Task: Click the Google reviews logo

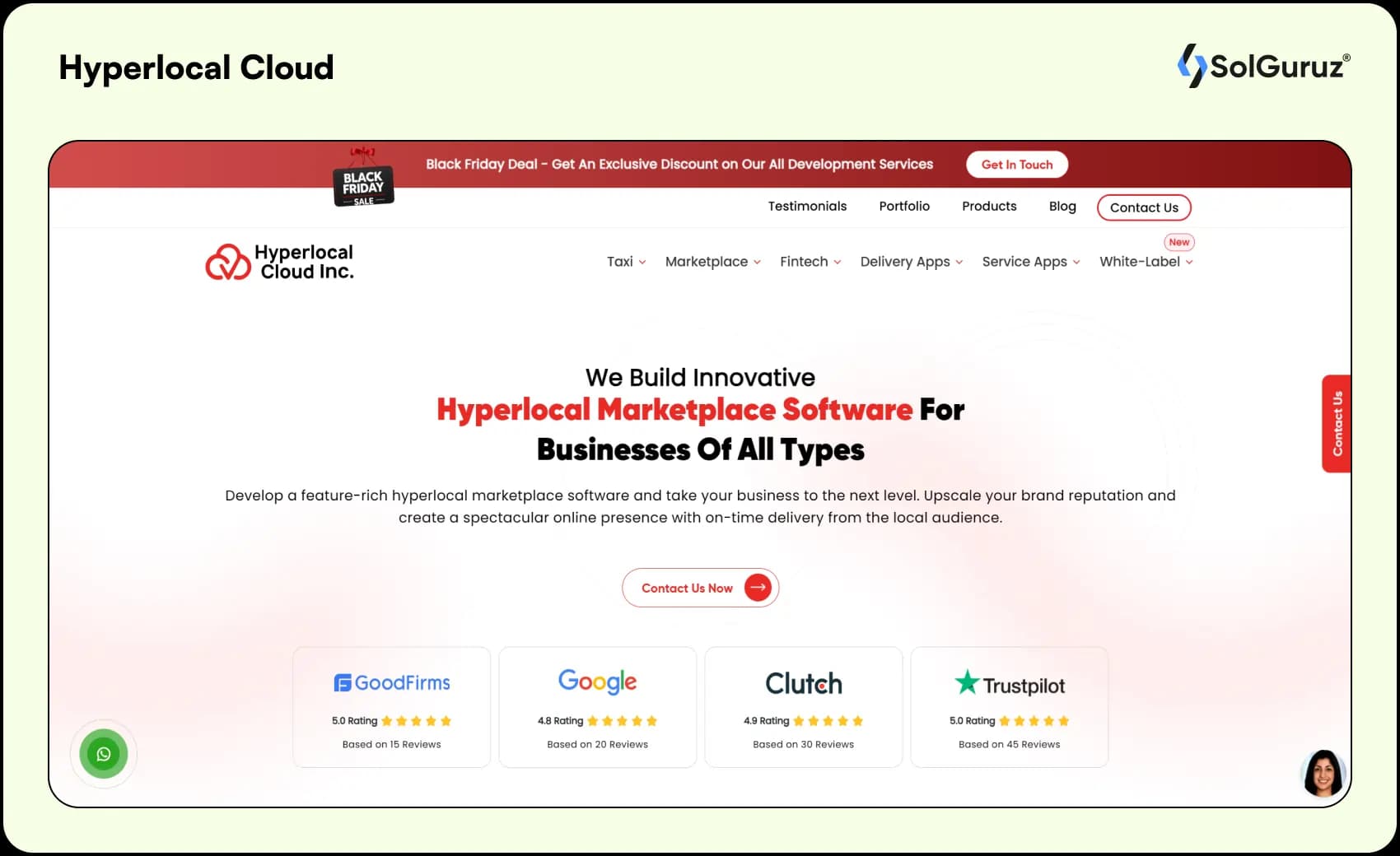Action: pos(597,682)
